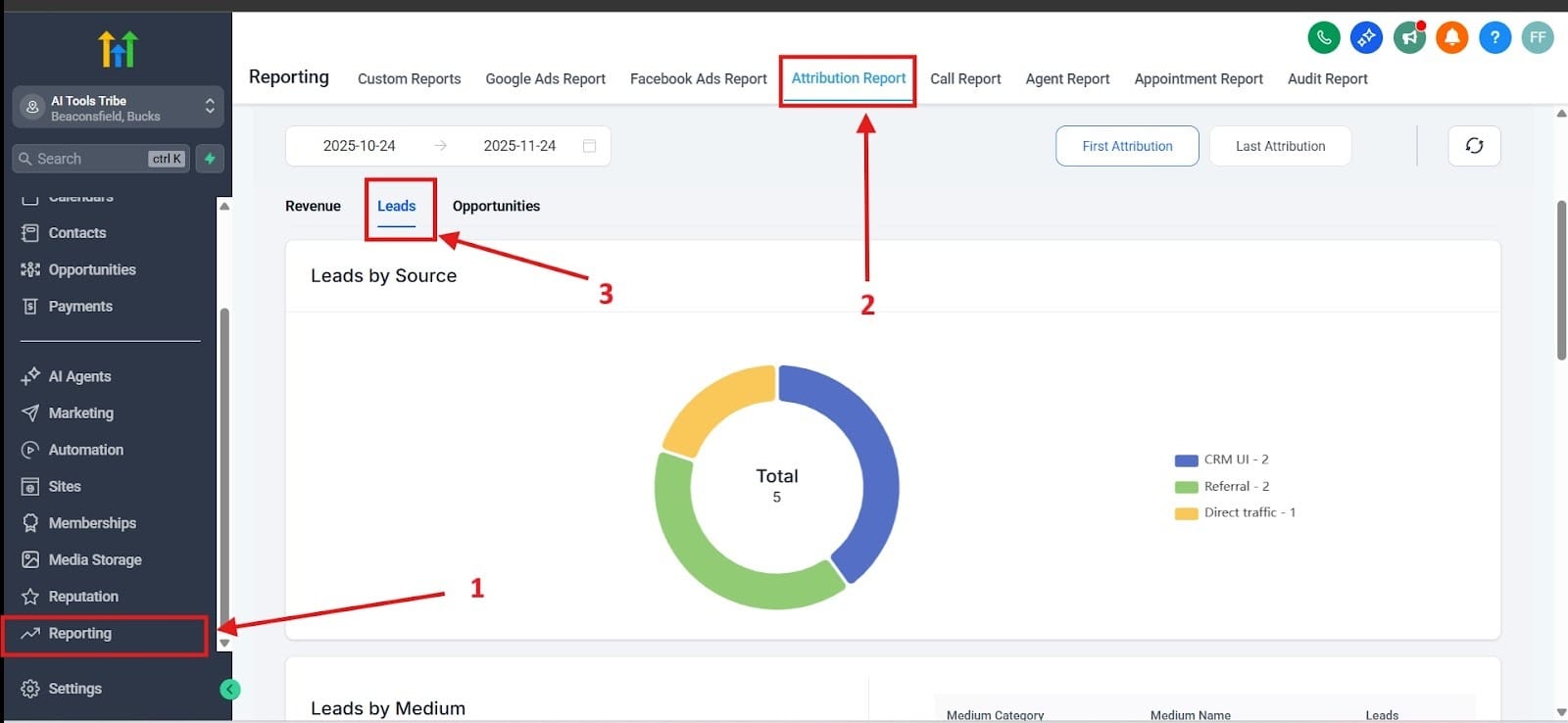The width and height of the screenshot is (1568, 723).
Task: Click the blue help question mark icon
Action: coord(1494,38)
